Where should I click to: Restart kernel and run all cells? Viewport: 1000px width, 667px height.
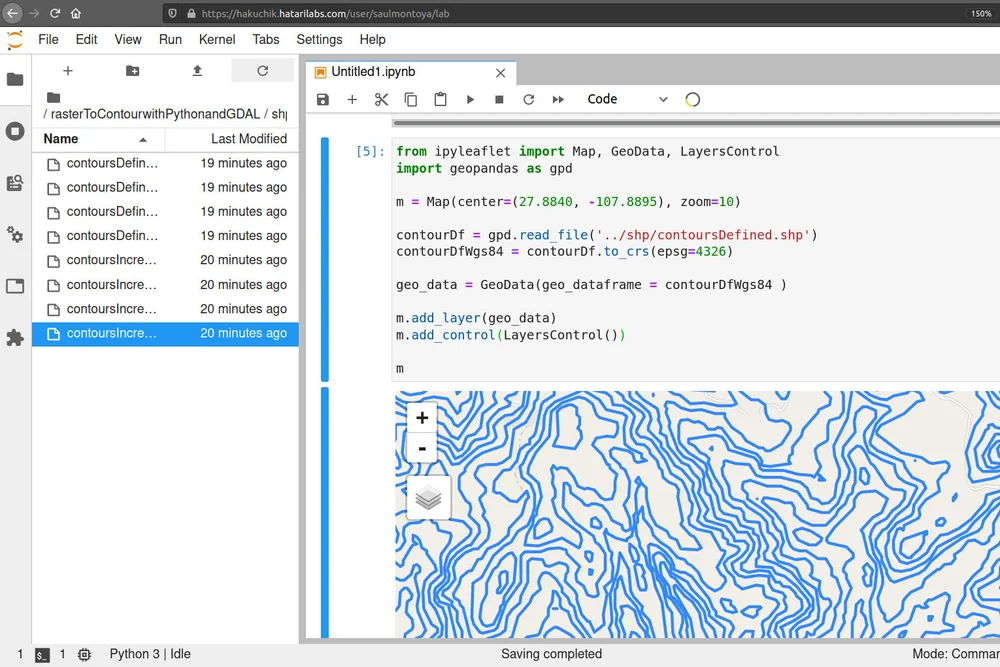(x=558, y=99)
